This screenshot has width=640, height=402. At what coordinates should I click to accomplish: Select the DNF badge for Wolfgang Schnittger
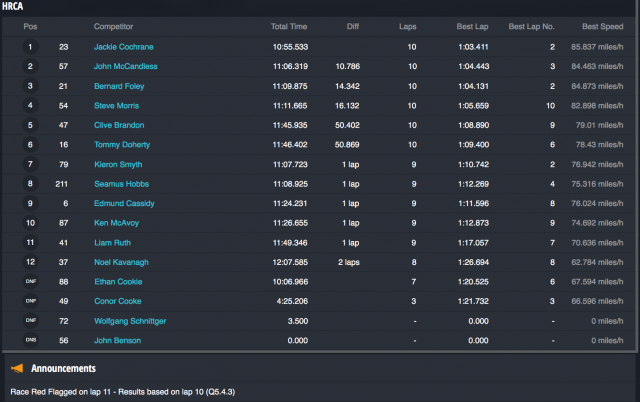click(x=30, y=321)
